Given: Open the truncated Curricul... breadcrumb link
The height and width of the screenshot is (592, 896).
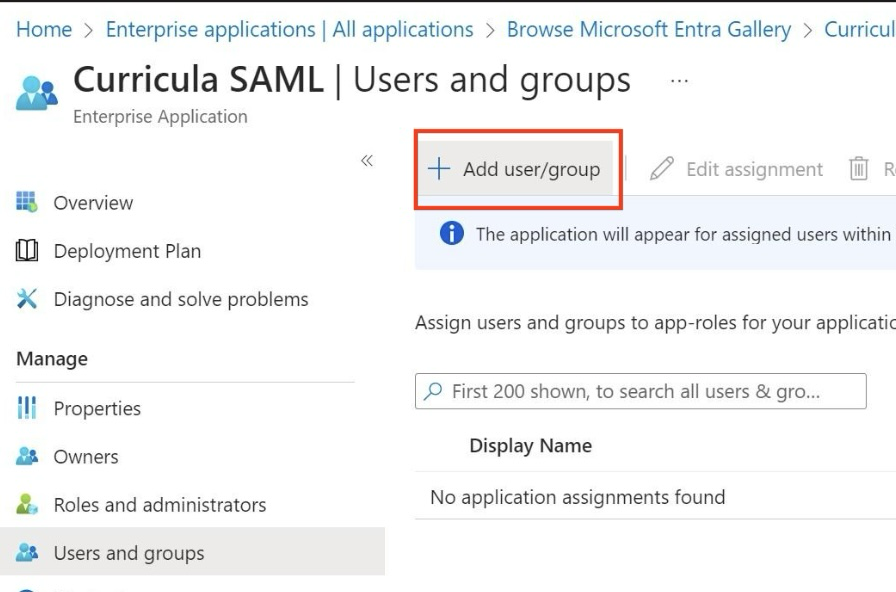Looking at the screenshot, I should point(859,29).
